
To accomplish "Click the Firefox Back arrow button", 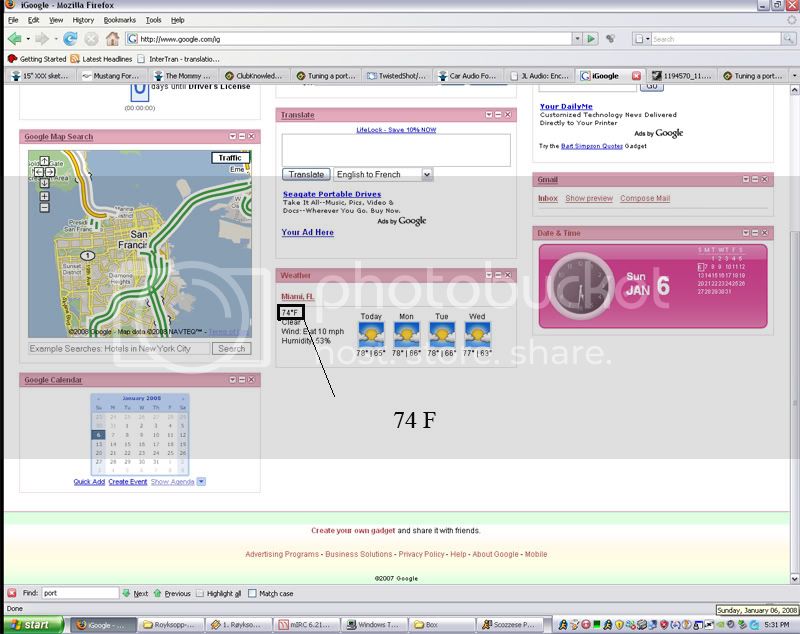I will [x=15, y=39].
